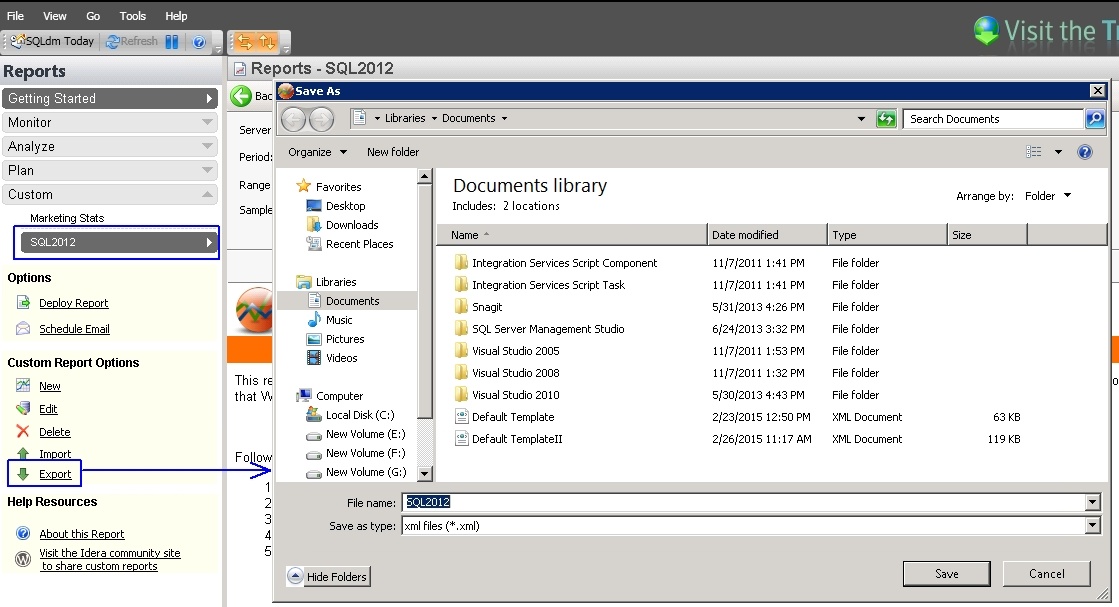Screen dimensions: 1119x607
Task: Sort by the Date modified column header
Action: [766, 235]
